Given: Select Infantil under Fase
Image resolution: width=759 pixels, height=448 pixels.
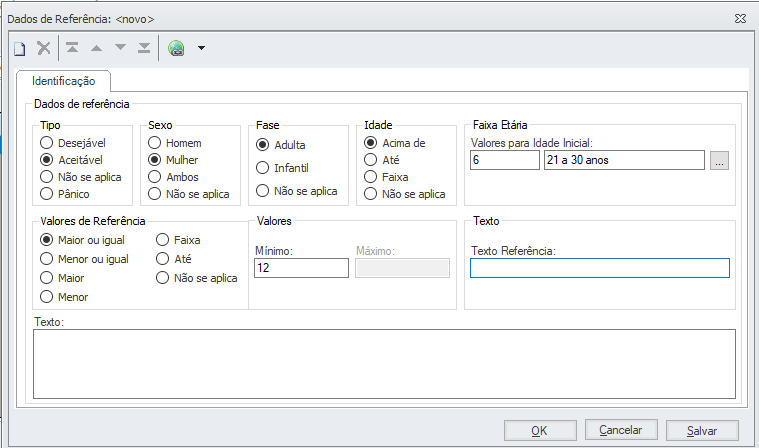Looking at the screenshot, I should tap(282, 167).
